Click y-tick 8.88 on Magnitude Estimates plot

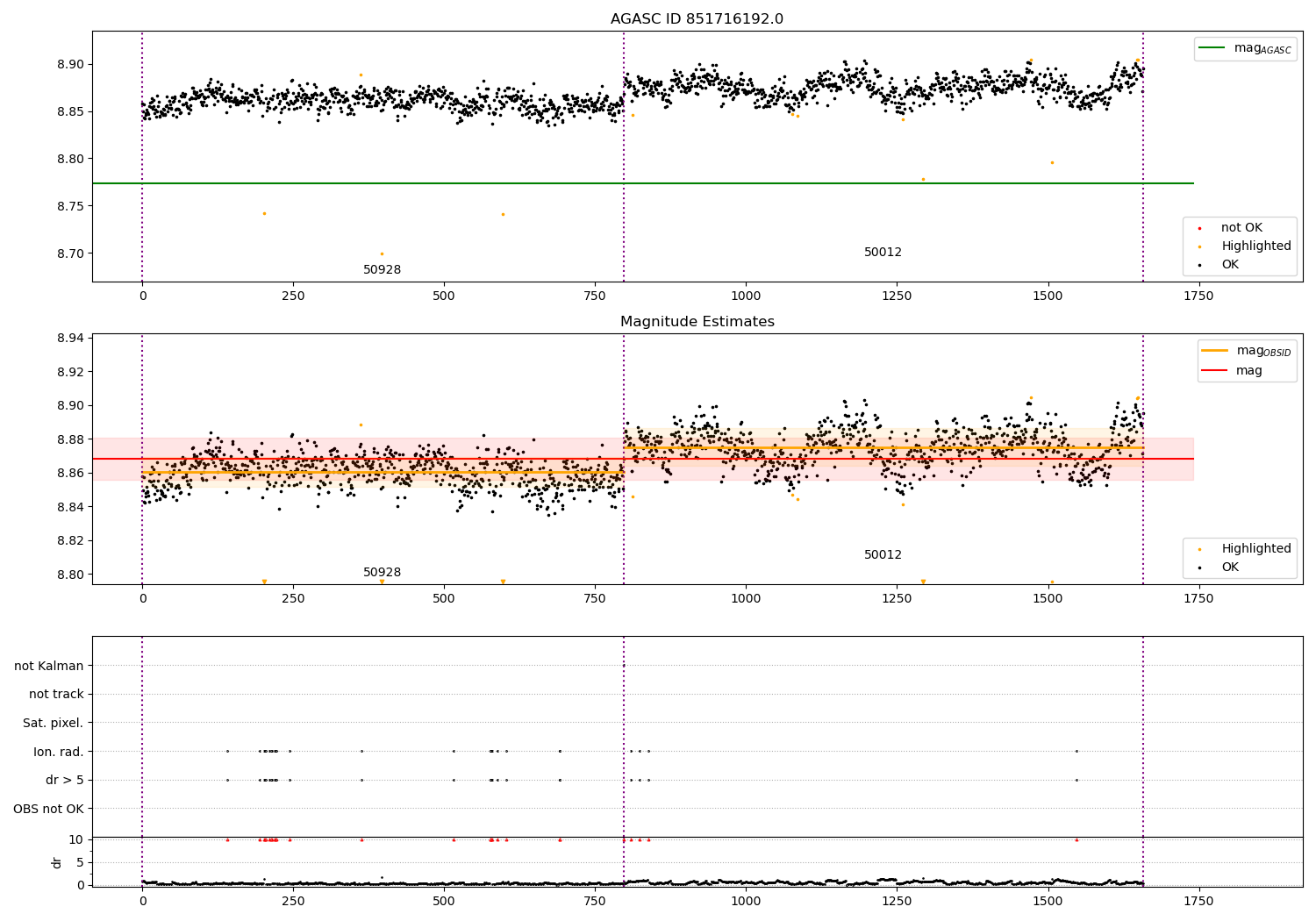(69, 439)
